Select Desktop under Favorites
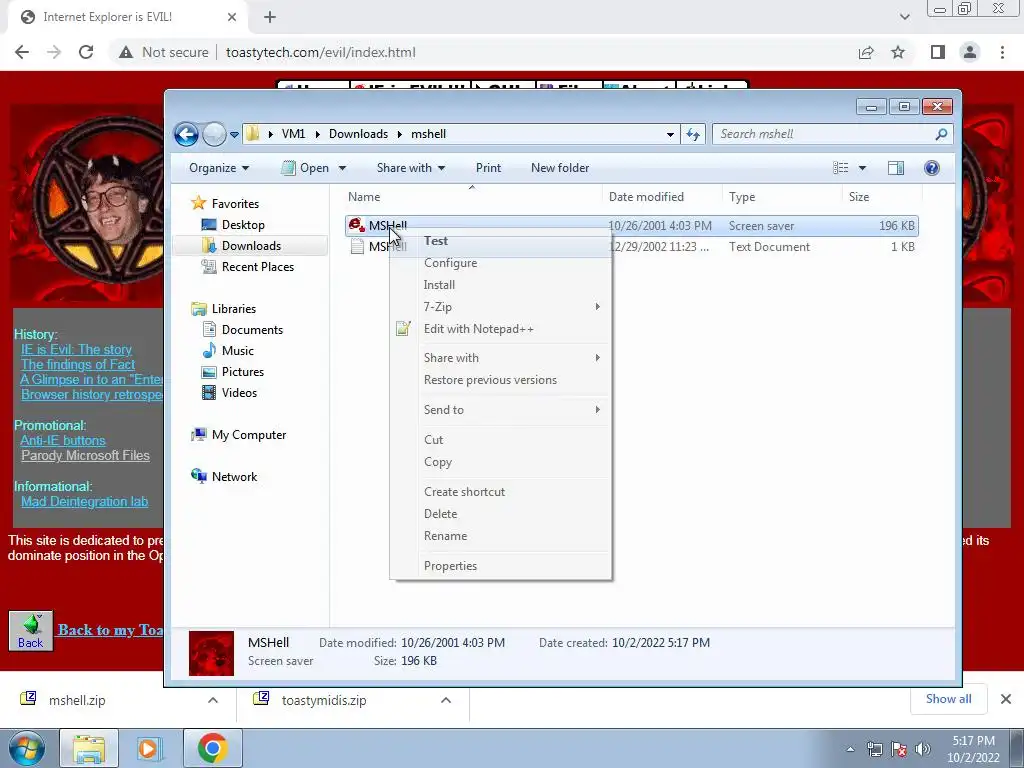 [x=233, y=225]
